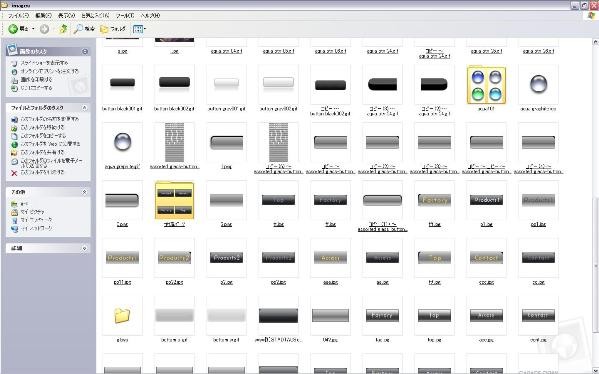Expand the 詳細 details panel
This screenshot has height=374, width=599.
tap(85, 248)
